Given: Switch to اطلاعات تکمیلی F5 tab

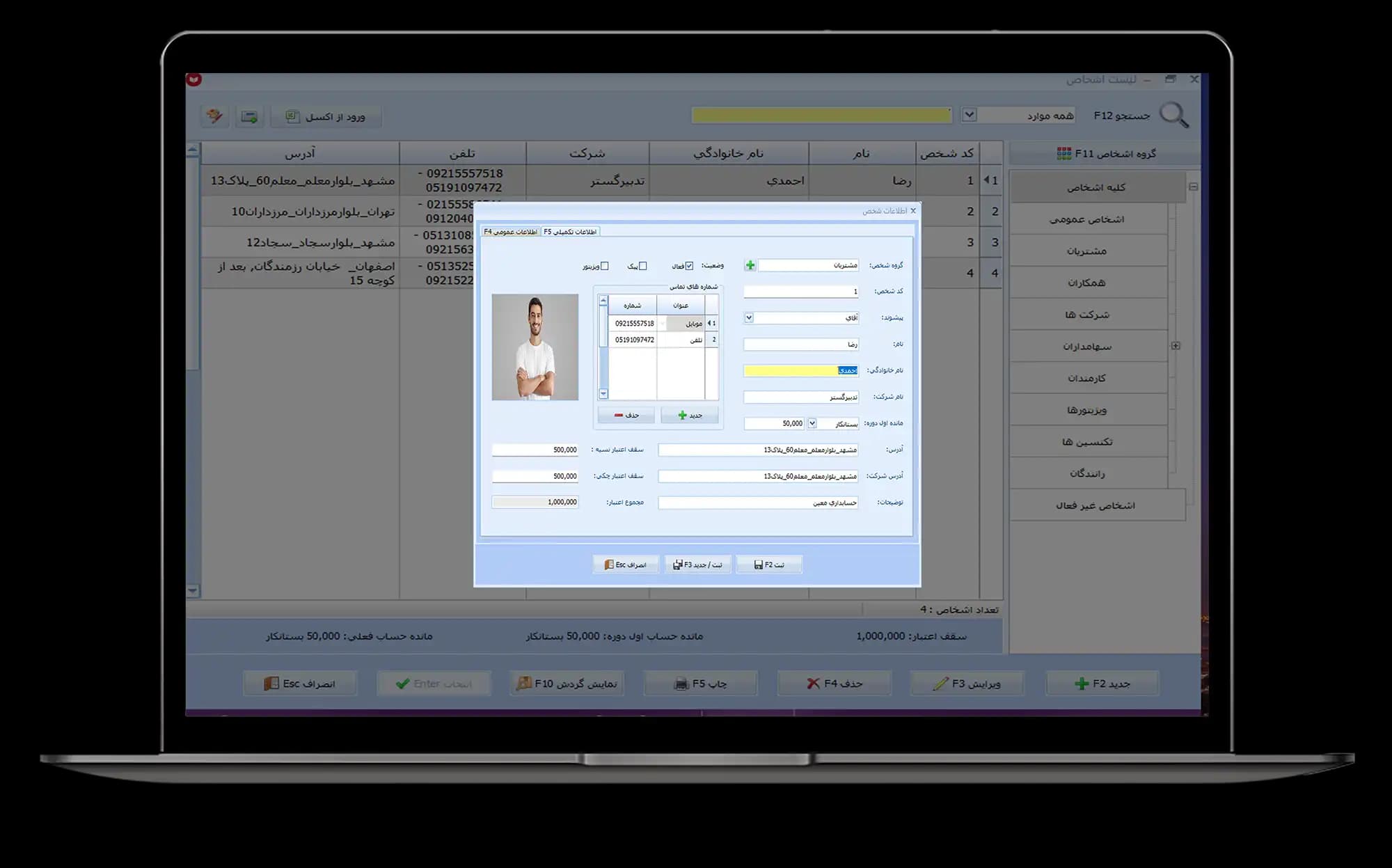Looking at the screenshot, I should pos(570,232).
